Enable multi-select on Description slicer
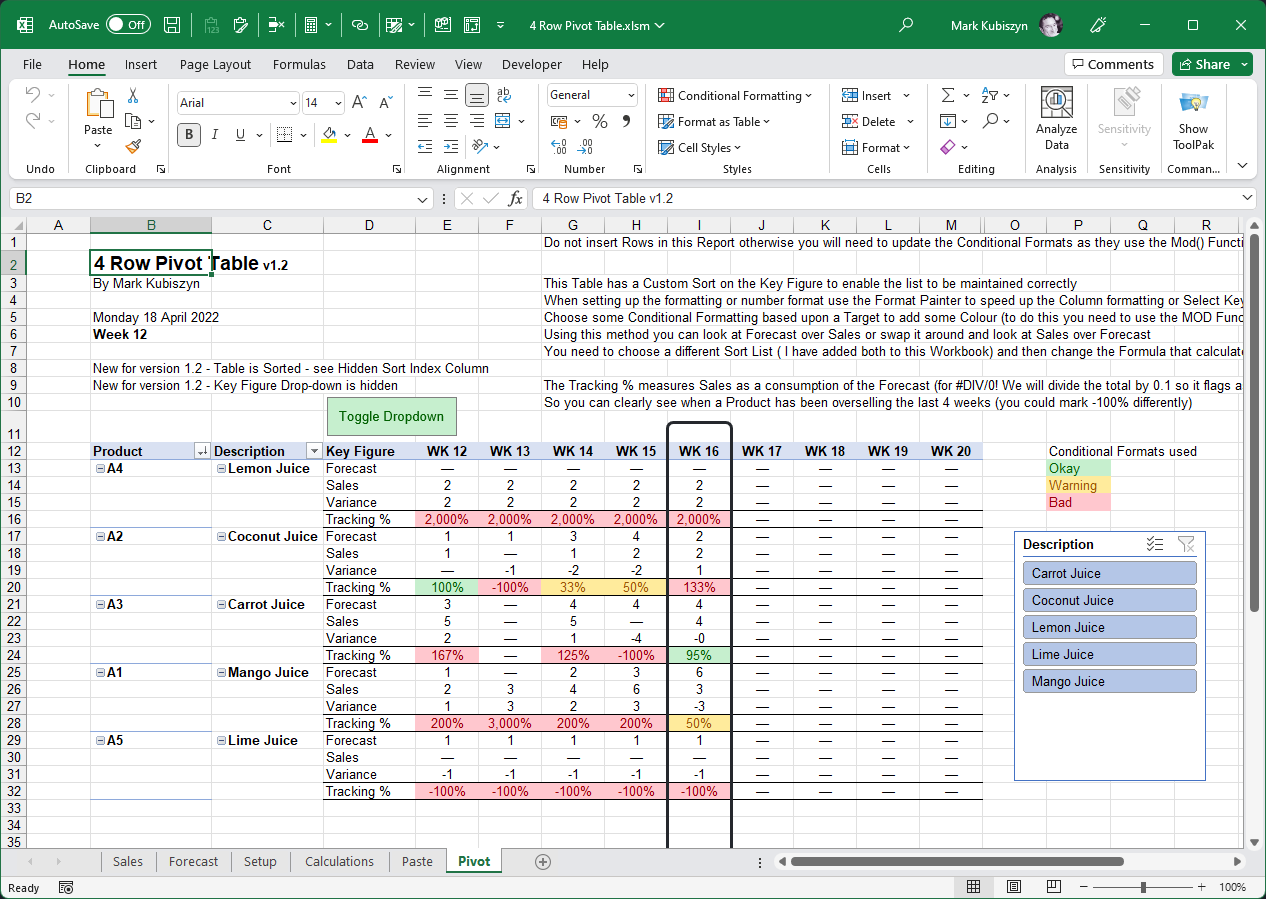Image resolution: width=1266 pixels, height=899 pixels. 1155,544
